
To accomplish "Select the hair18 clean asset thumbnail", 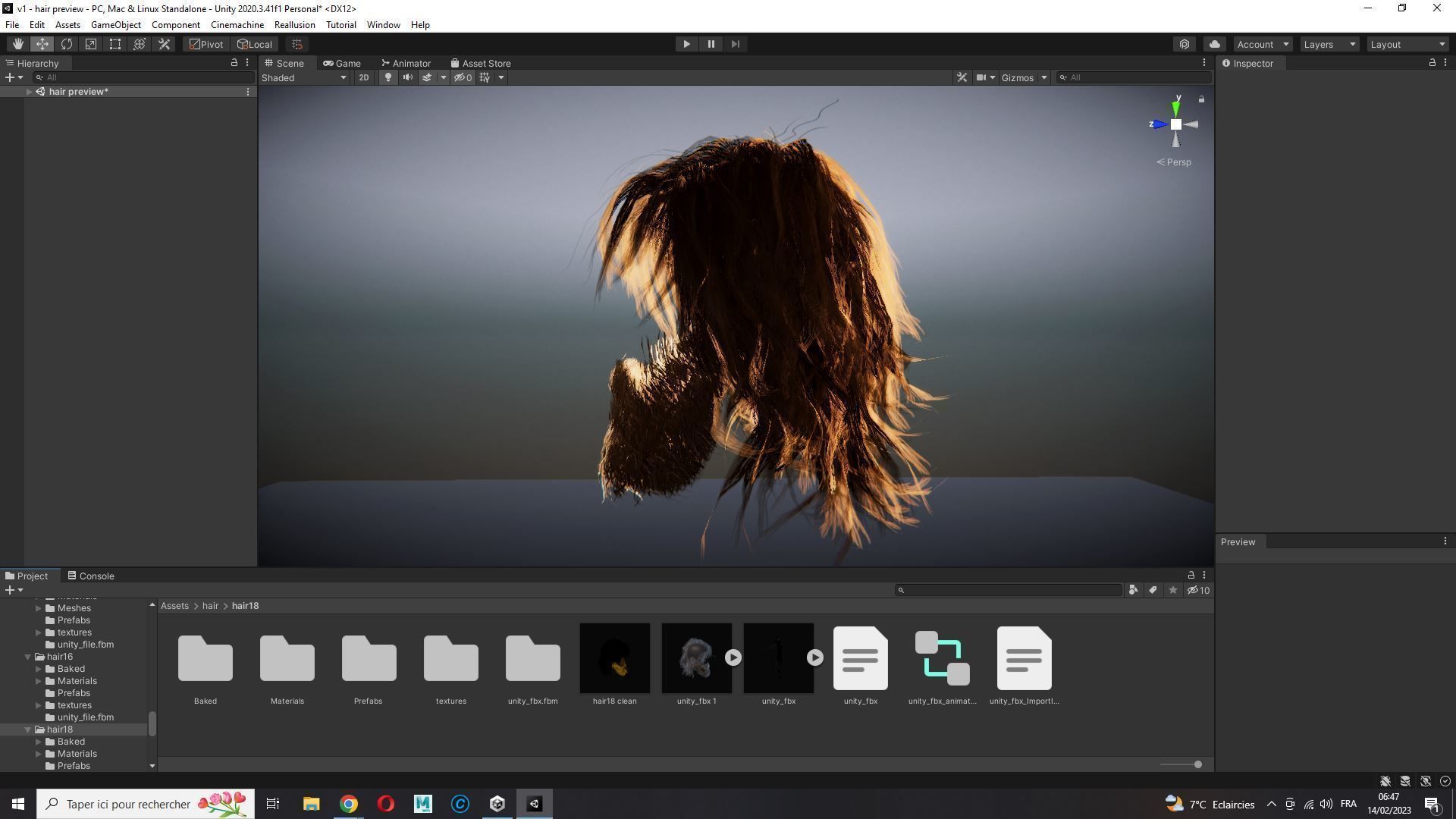I will tap(614, 658).
